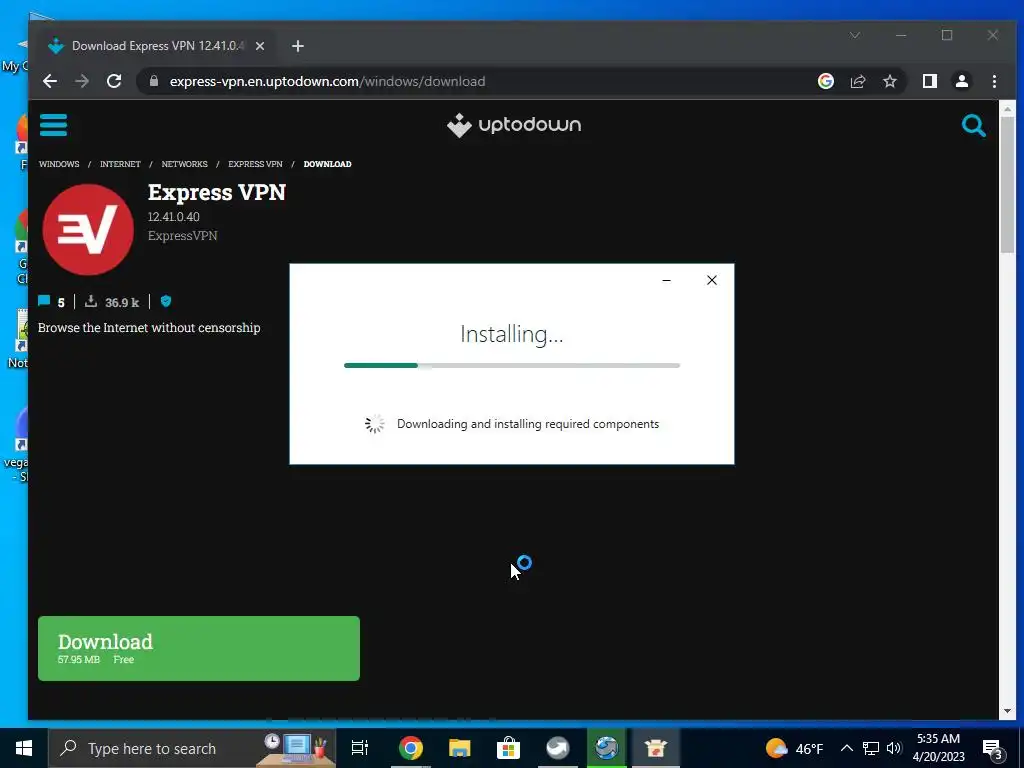The width and height of the screenshot is (1024, 768).
Task: Close the Download Express VPN tab
Action: pyautogui.click(x=260, y=46)
